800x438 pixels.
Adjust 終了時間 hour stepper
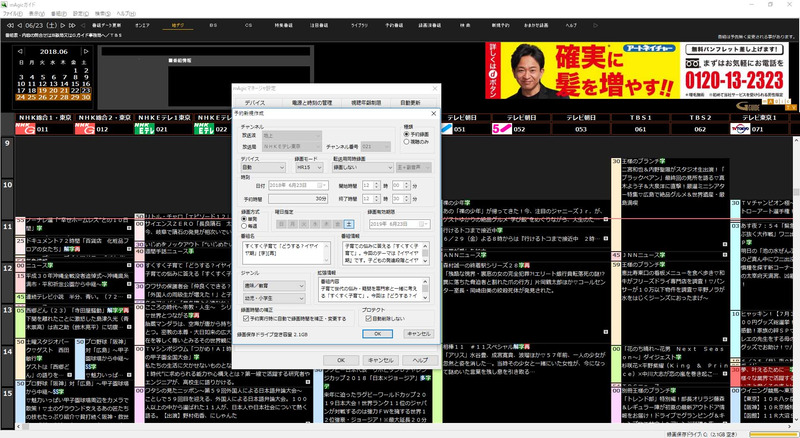click(377, 199)
